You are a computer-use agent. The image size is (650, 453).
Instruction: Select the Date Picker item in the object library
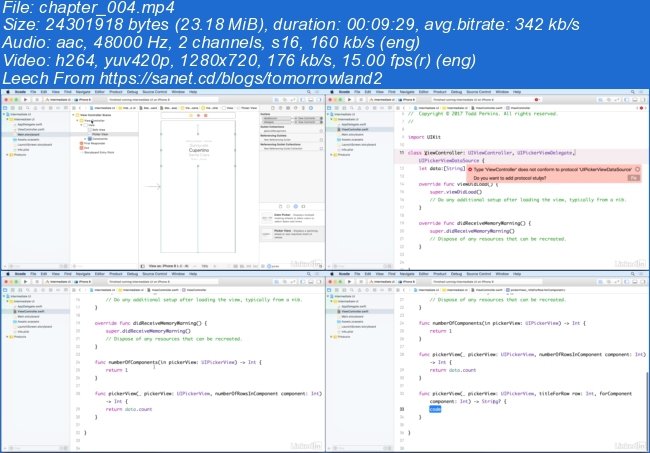click(292, 218)
